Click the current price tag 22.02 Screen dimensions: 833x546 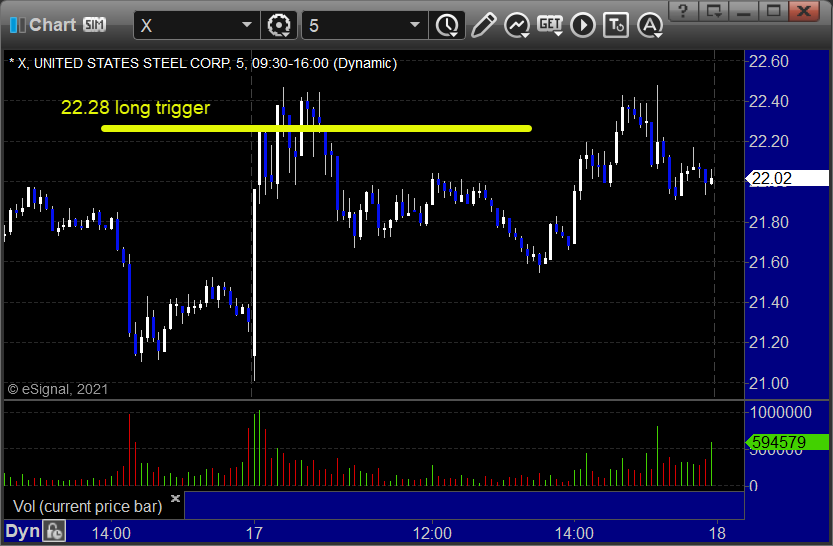point(788,178)
